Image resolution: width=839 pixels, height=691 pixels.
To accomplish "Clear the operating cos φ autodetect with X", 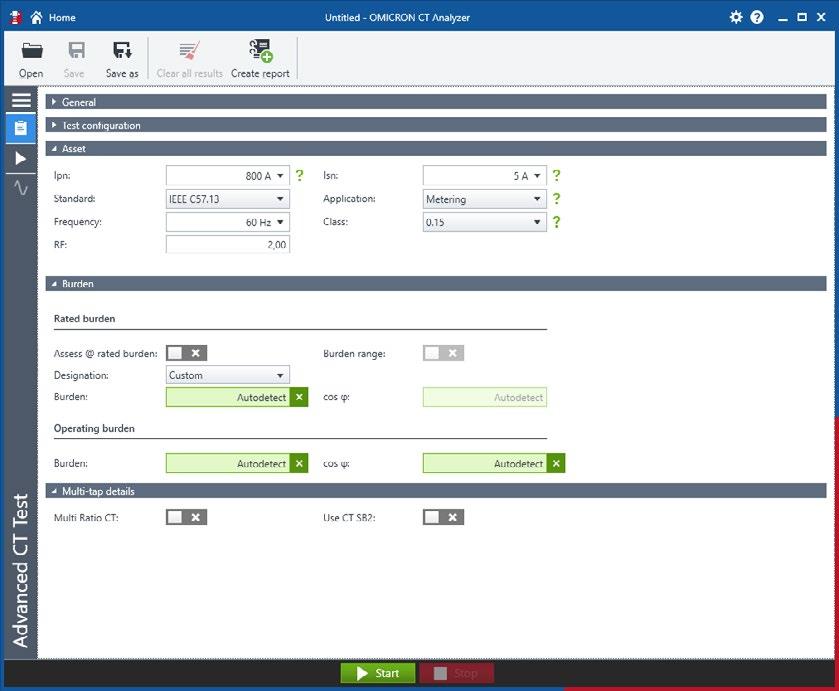I will tap(556, 464).
